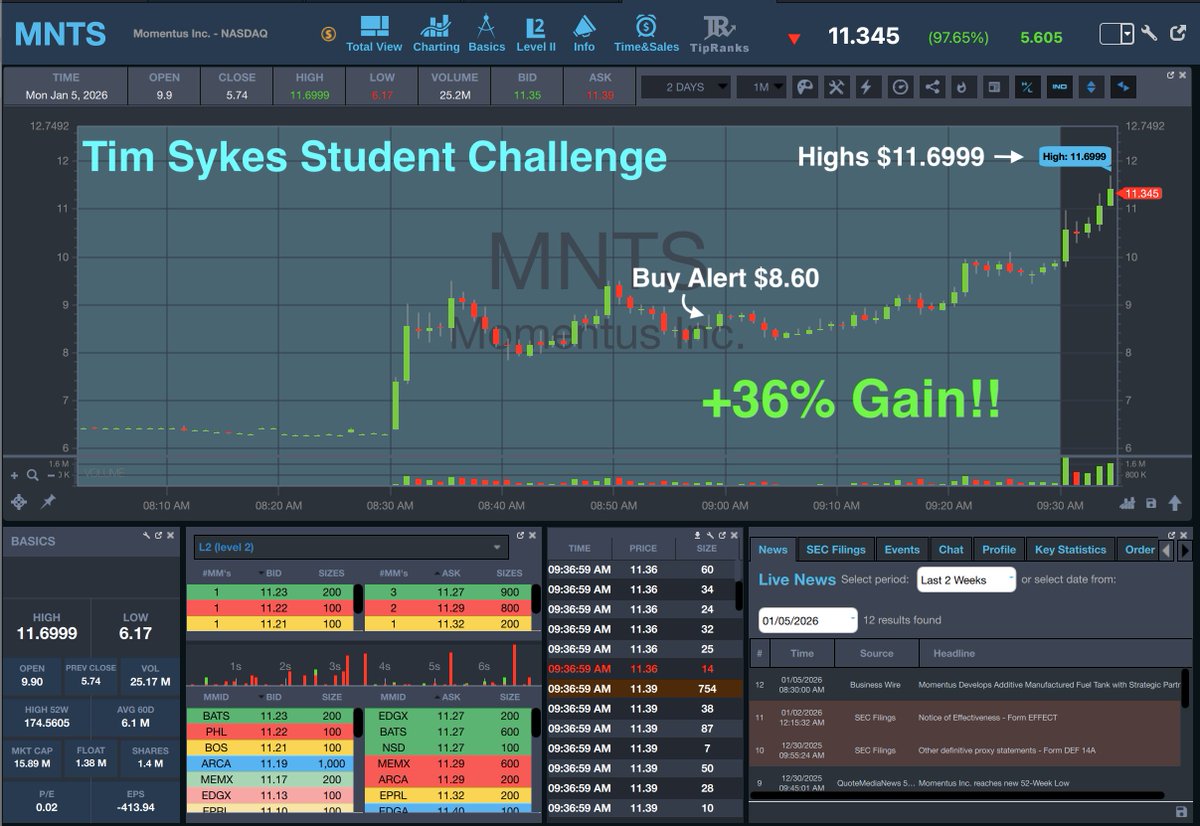Open the Time&Sales window
Viewport: 1200px width, 826px height.
[646, 33]
